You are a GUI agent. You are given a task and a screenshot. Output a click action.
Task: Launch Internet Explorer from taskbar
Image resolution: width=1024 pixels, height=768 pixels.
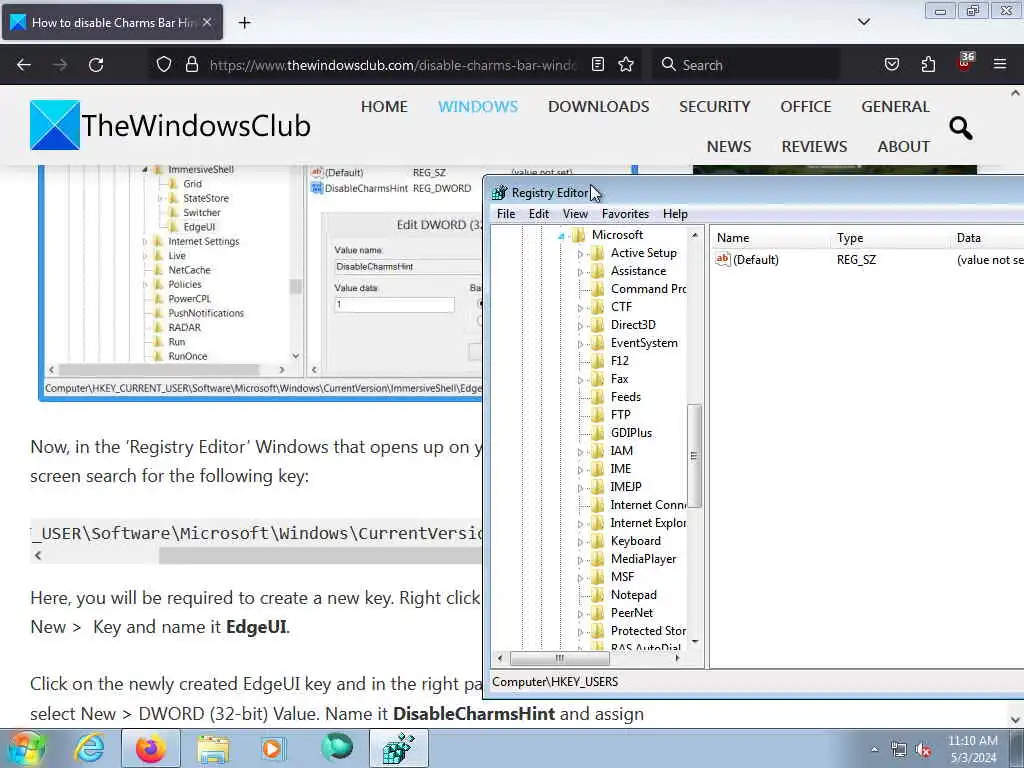point(89,748)
